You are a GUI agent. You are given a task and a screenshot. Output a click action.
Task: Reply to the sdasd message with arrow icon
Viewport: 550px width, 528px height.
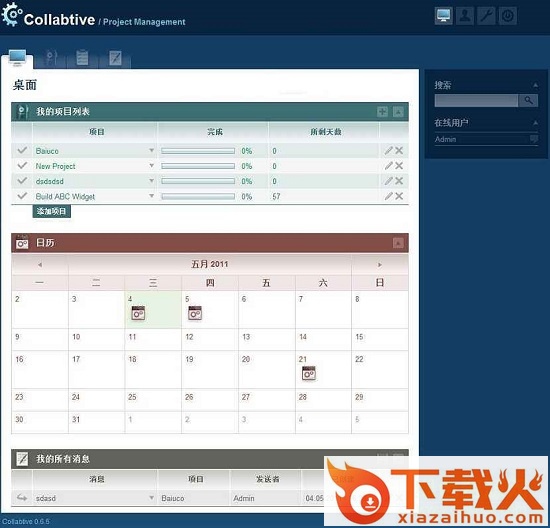[22, 497]
